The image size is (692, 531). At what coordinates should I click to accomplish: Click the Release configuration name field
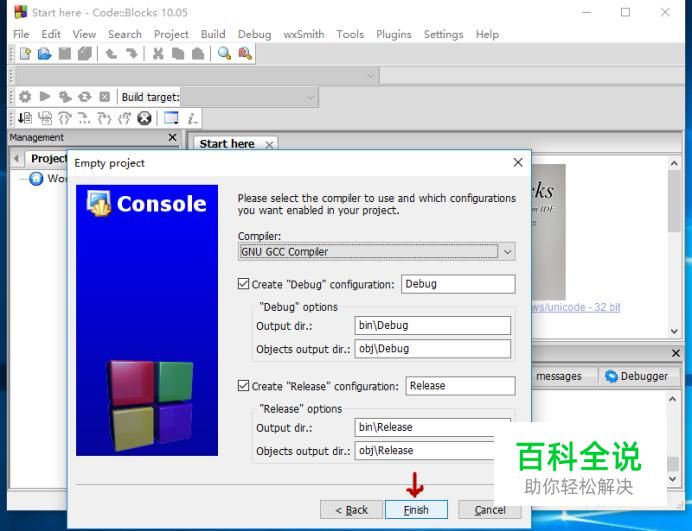460,386
